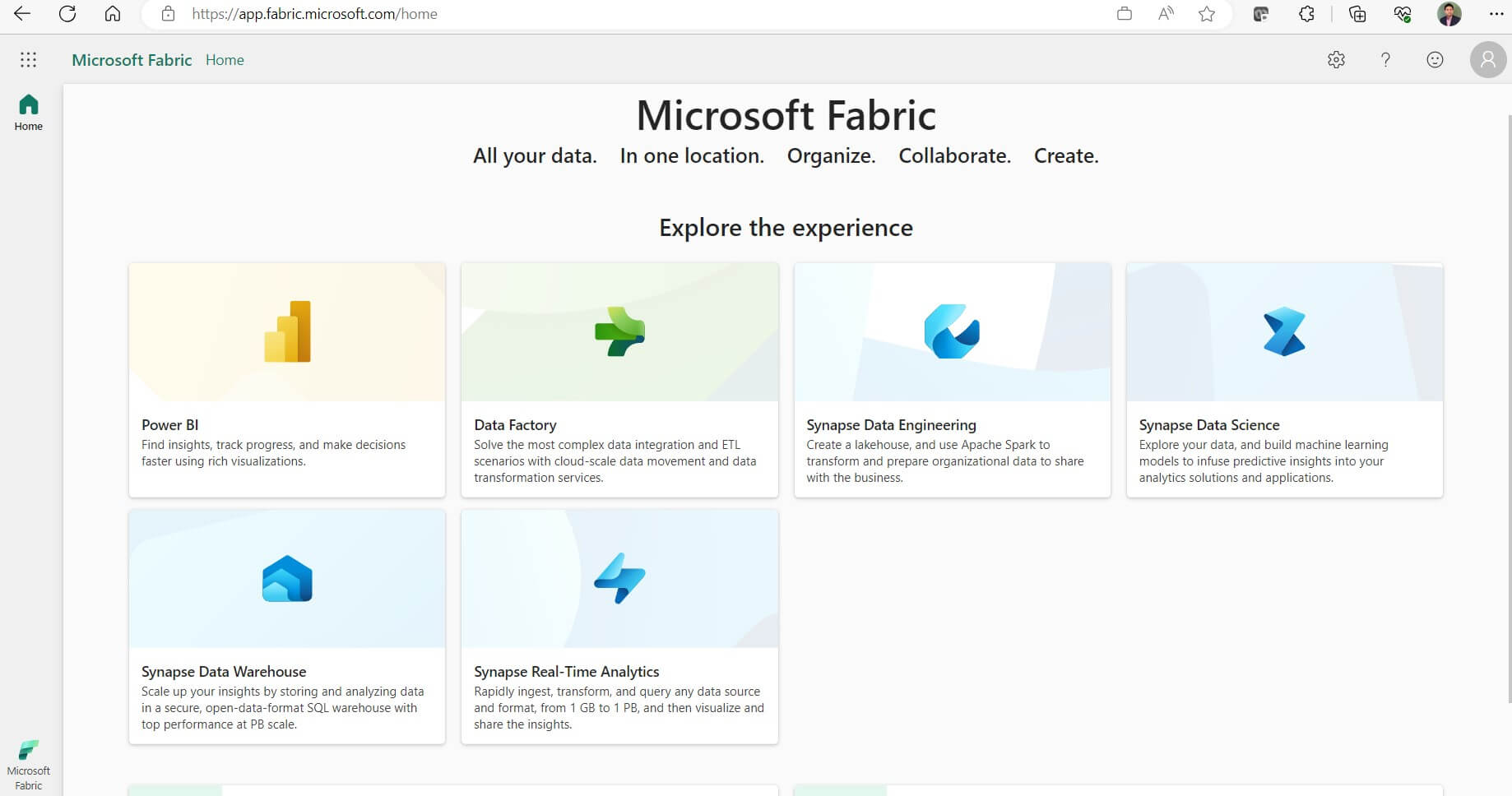Screen dimensions: 1512x796
Task: Select the Synapse Data Engineering icon
Action: coord(952,331)
